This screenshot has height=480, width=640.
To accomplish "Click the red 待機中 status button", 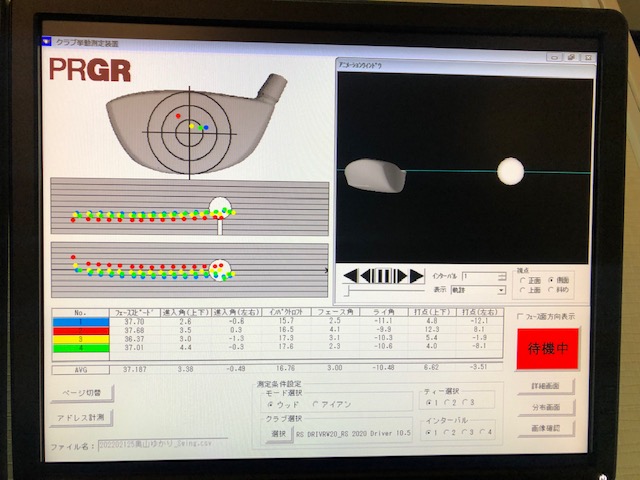I will click(x=547, y=349).
